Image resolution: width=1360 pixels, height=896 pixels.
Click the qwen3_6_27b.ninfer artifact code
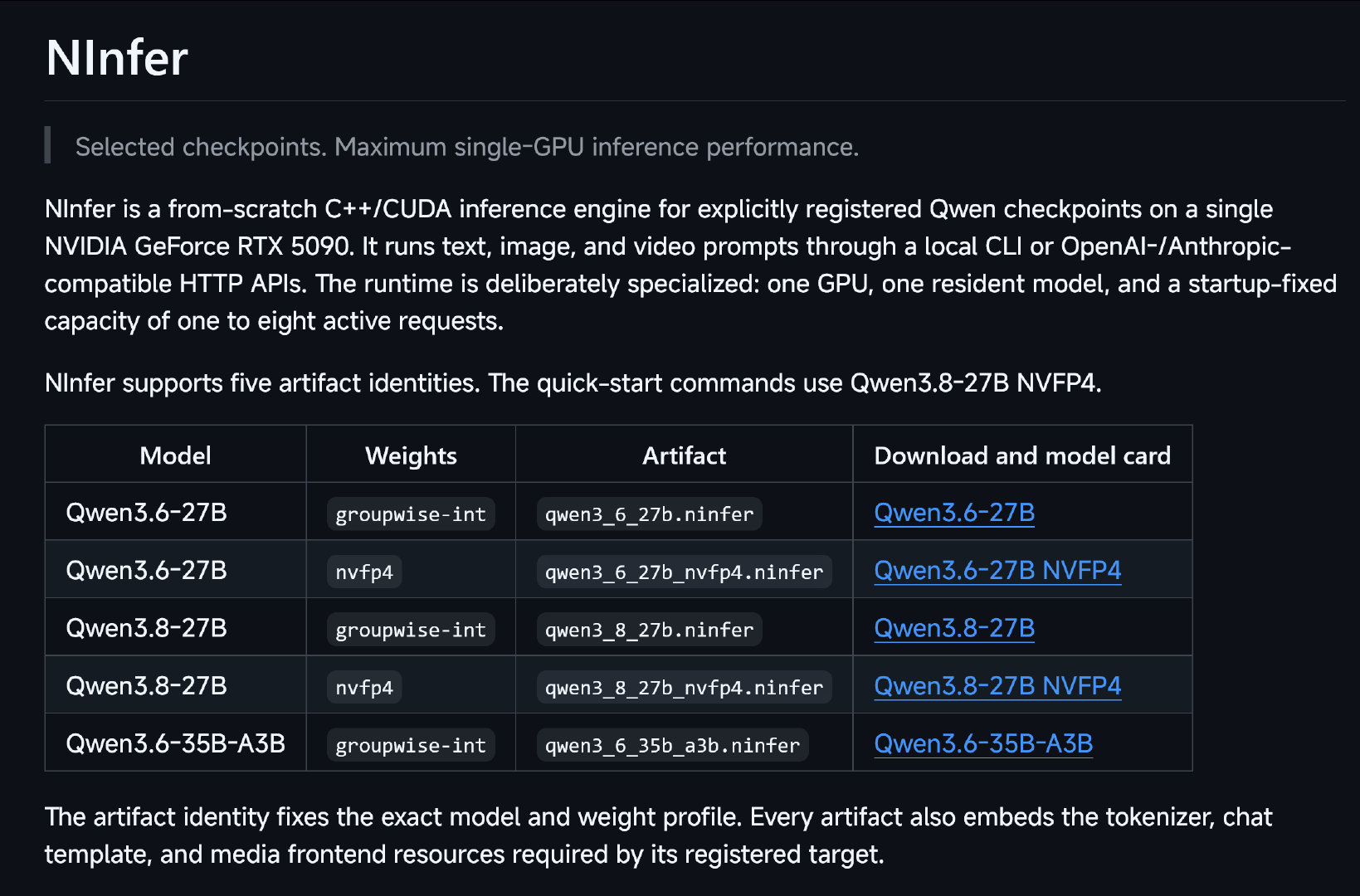coord(649,514)
